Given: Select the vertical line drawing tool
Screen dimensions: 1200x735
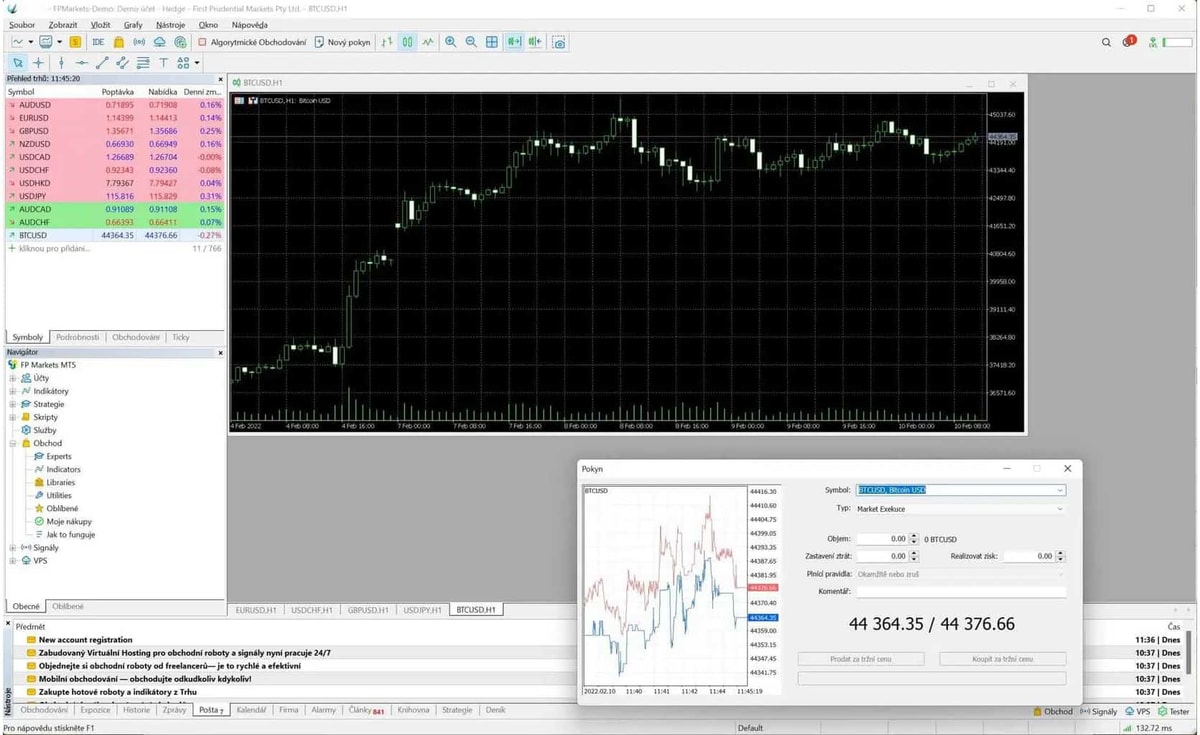Looking at the screenshot, I should (61, 62).
